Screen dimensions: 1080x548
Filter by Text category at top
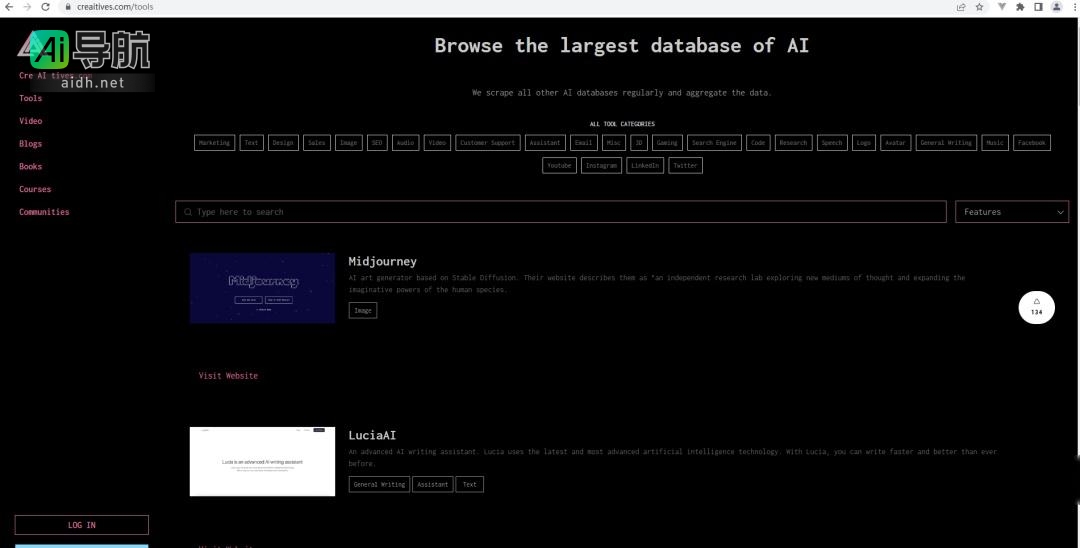point(251,143)
